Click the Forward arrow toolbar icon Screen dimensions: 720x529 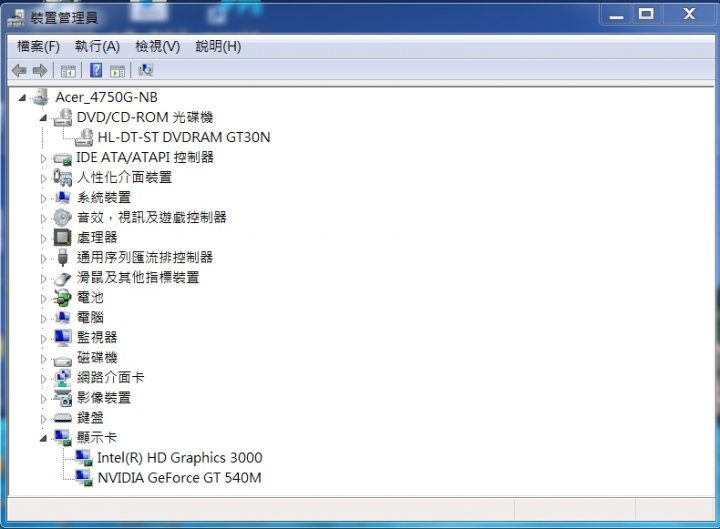point(40,71)
